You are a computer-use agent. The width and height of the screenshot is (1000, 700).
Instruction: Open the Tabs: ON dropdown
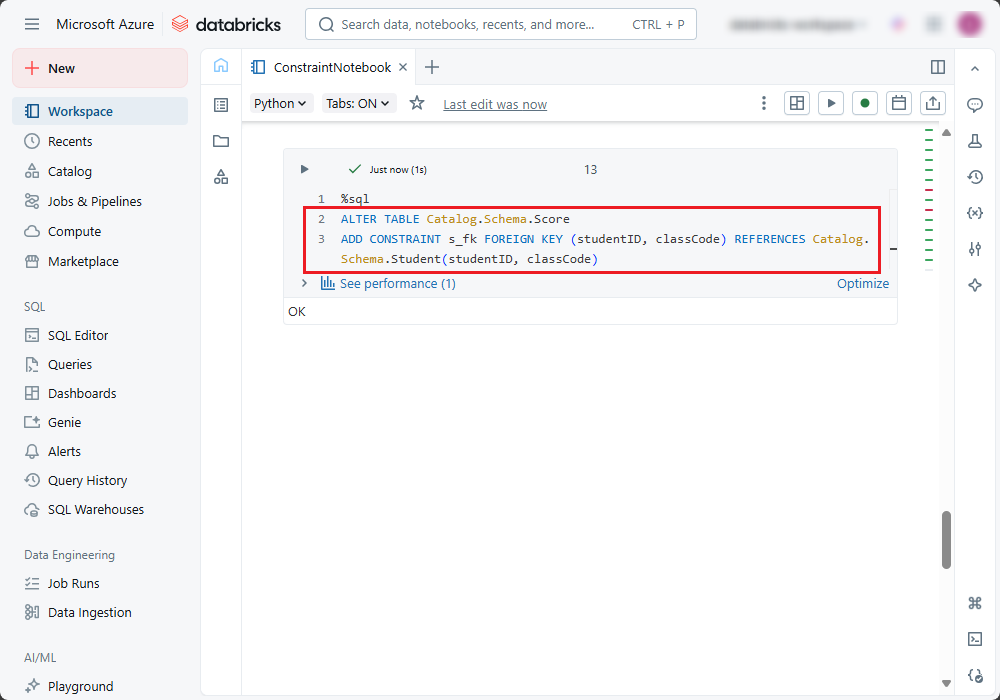coord(359,103)
